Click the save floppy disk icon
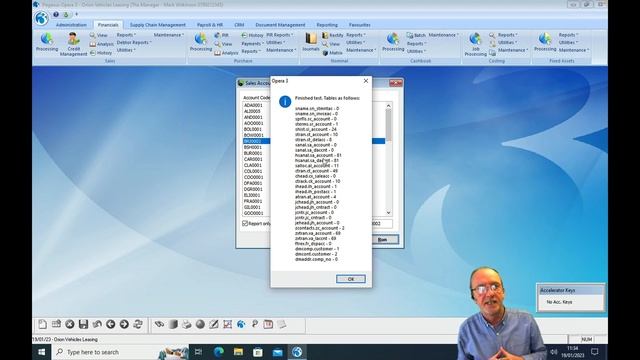This screenshot has height=360, width=640. click(83, 324)
